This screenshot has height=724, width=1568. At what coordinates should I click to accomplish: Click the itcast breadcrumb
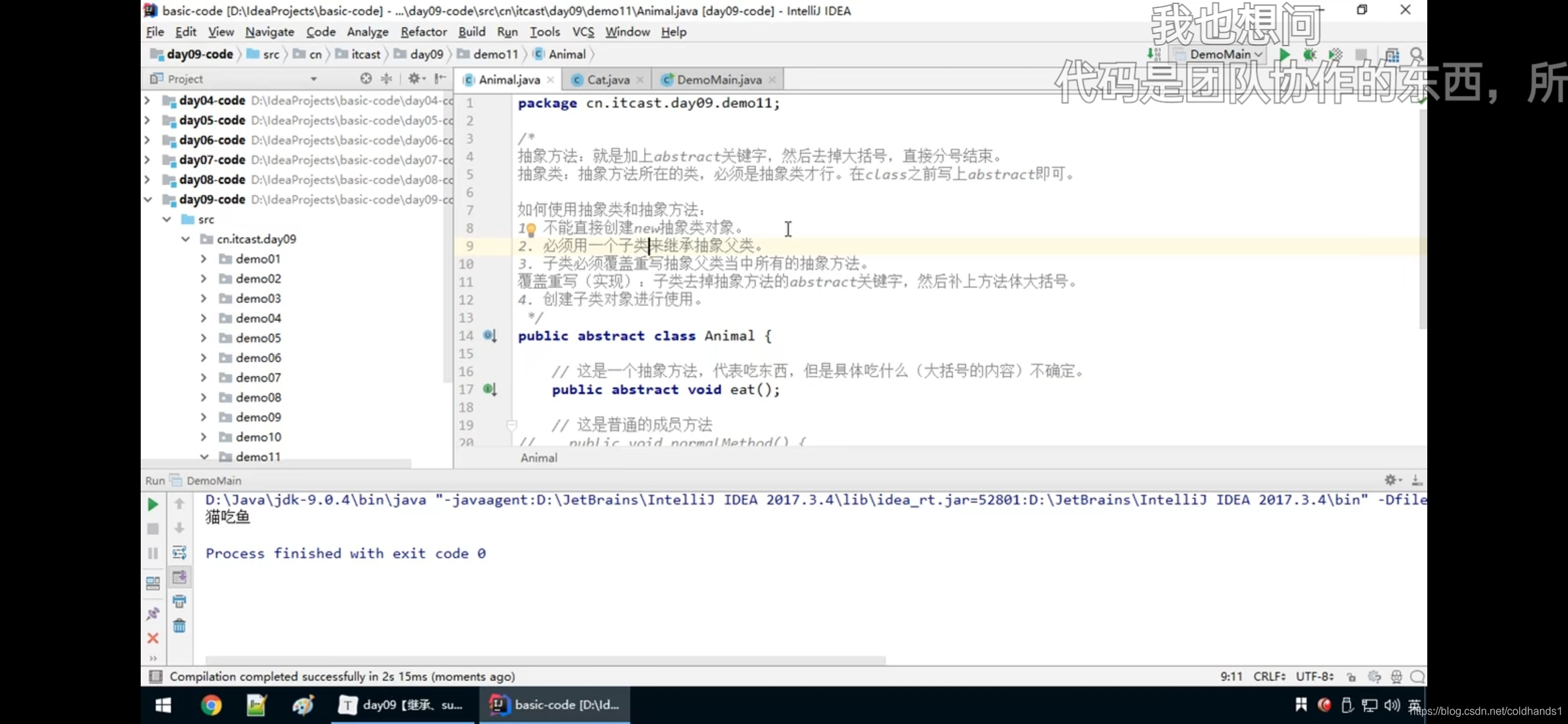point(358,54)
